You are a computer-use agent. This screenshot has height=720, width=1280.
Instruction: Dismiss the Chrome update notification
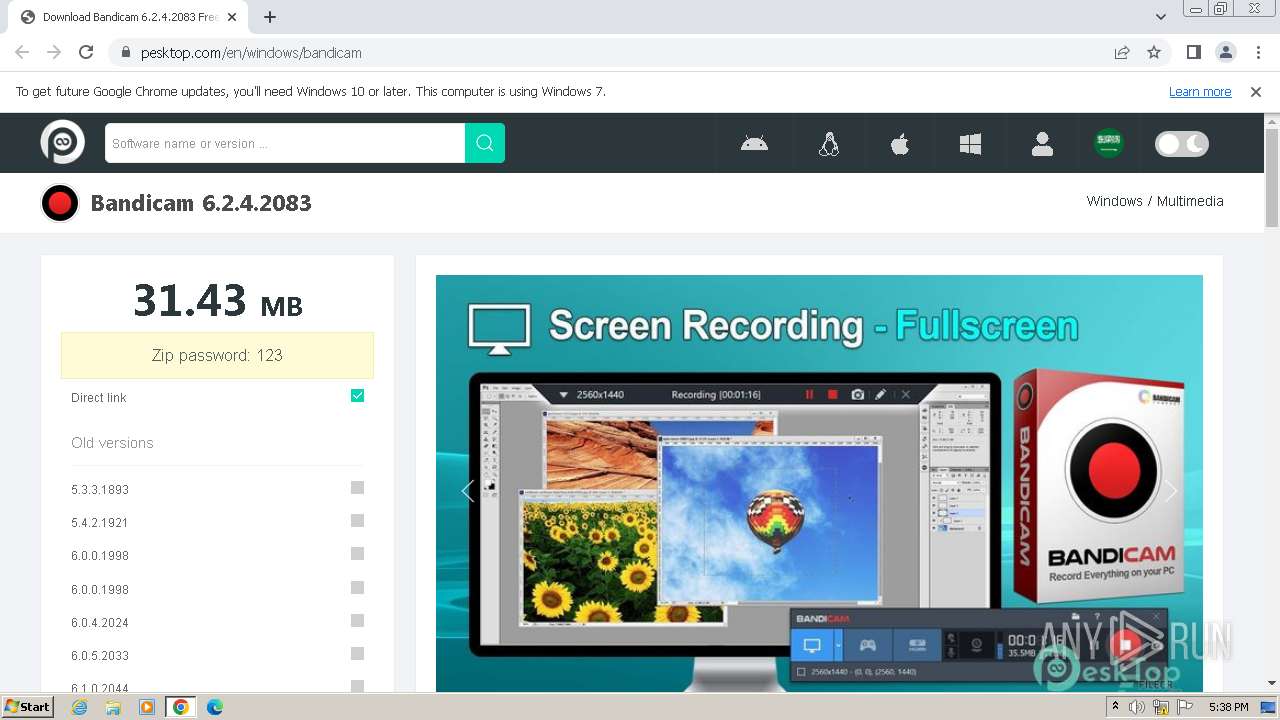pyautogui.click(x=1256, y=91)
